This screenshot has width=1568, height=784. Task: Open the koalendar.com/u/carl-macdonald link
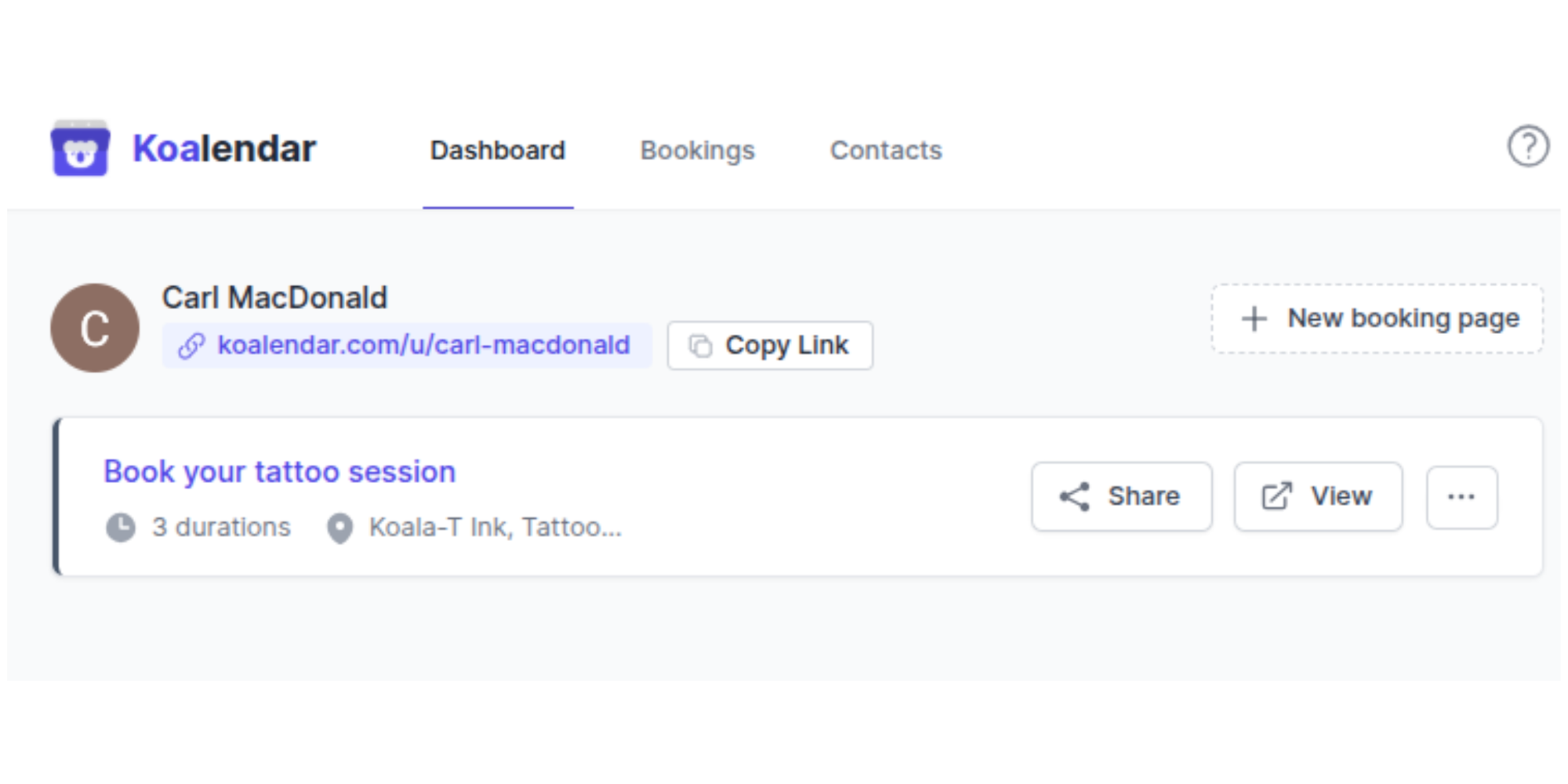[x=423, y=345]
